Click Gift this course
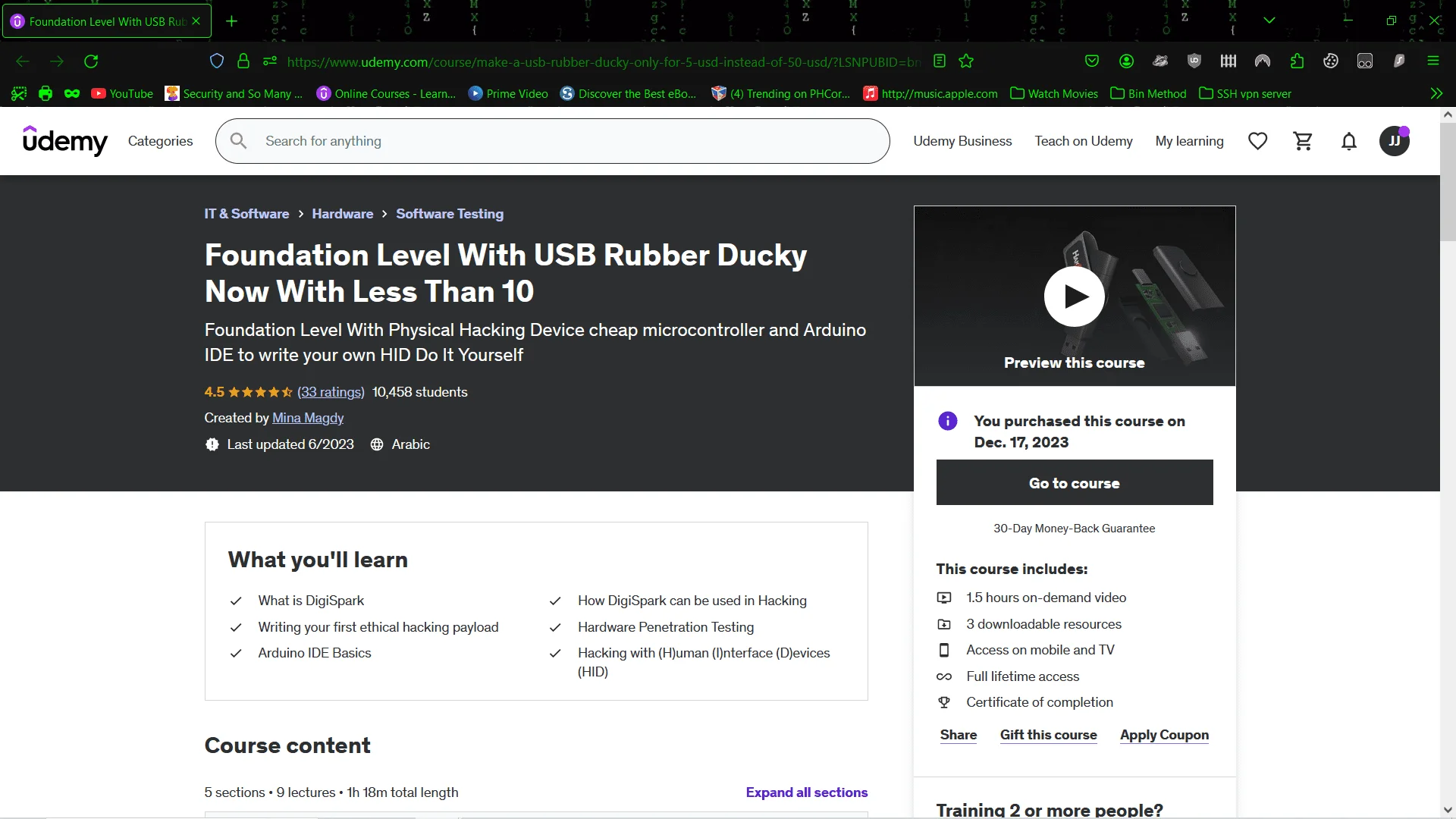The width and height of the screenshot is (1456, 819). coord(1049,735)
